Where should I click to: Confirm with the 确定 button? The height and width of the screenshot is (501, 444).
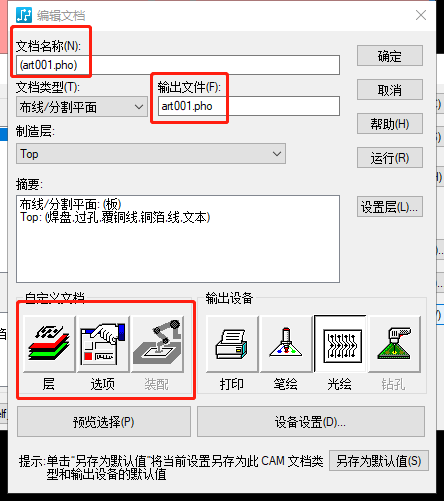pos(390,56)
